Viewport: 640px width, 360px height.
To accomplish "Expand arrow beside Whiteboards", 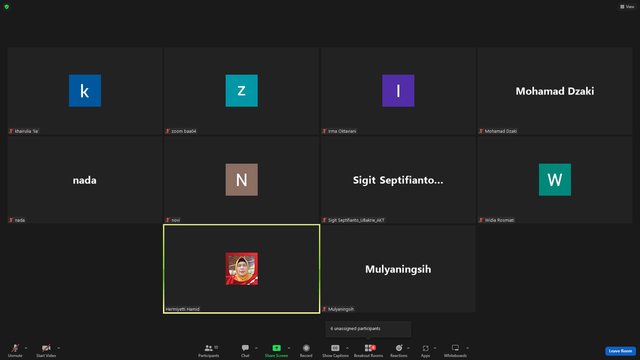I will pos(468,348).
